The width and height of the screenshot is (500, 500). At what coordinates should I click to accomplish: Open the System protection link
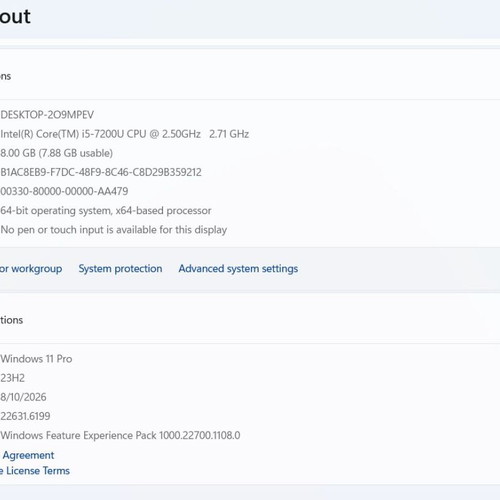(120, 269)
